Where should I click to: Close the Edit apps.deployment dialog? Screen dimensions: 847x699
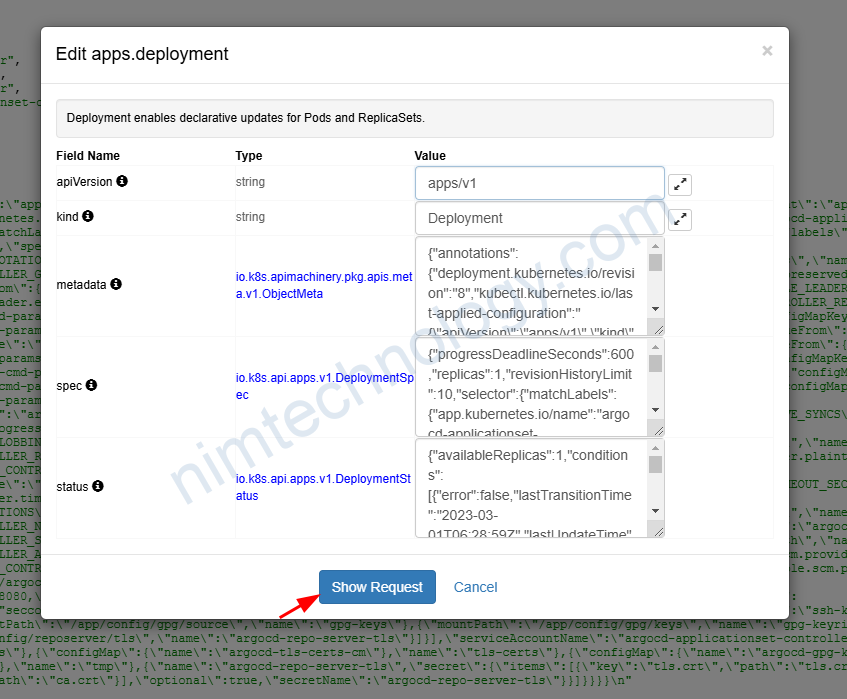767,51
